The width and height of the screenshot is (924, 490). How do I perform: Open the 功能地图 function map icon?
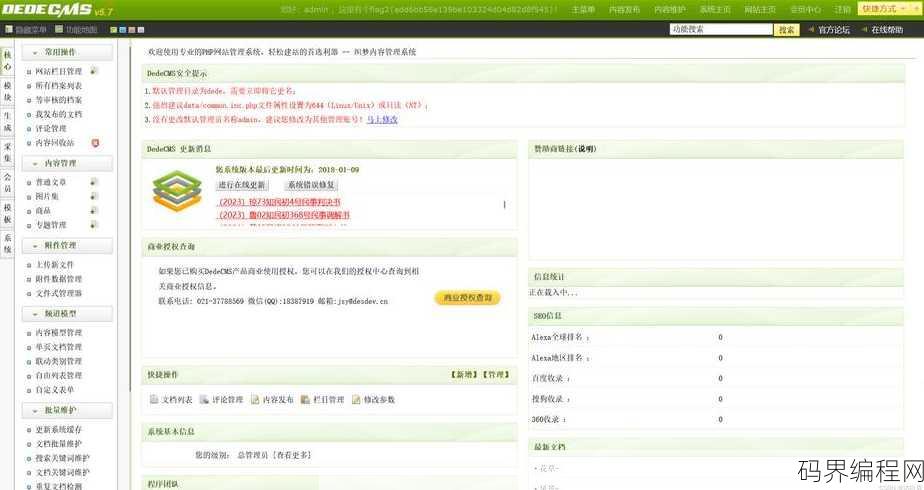point(59,29)
